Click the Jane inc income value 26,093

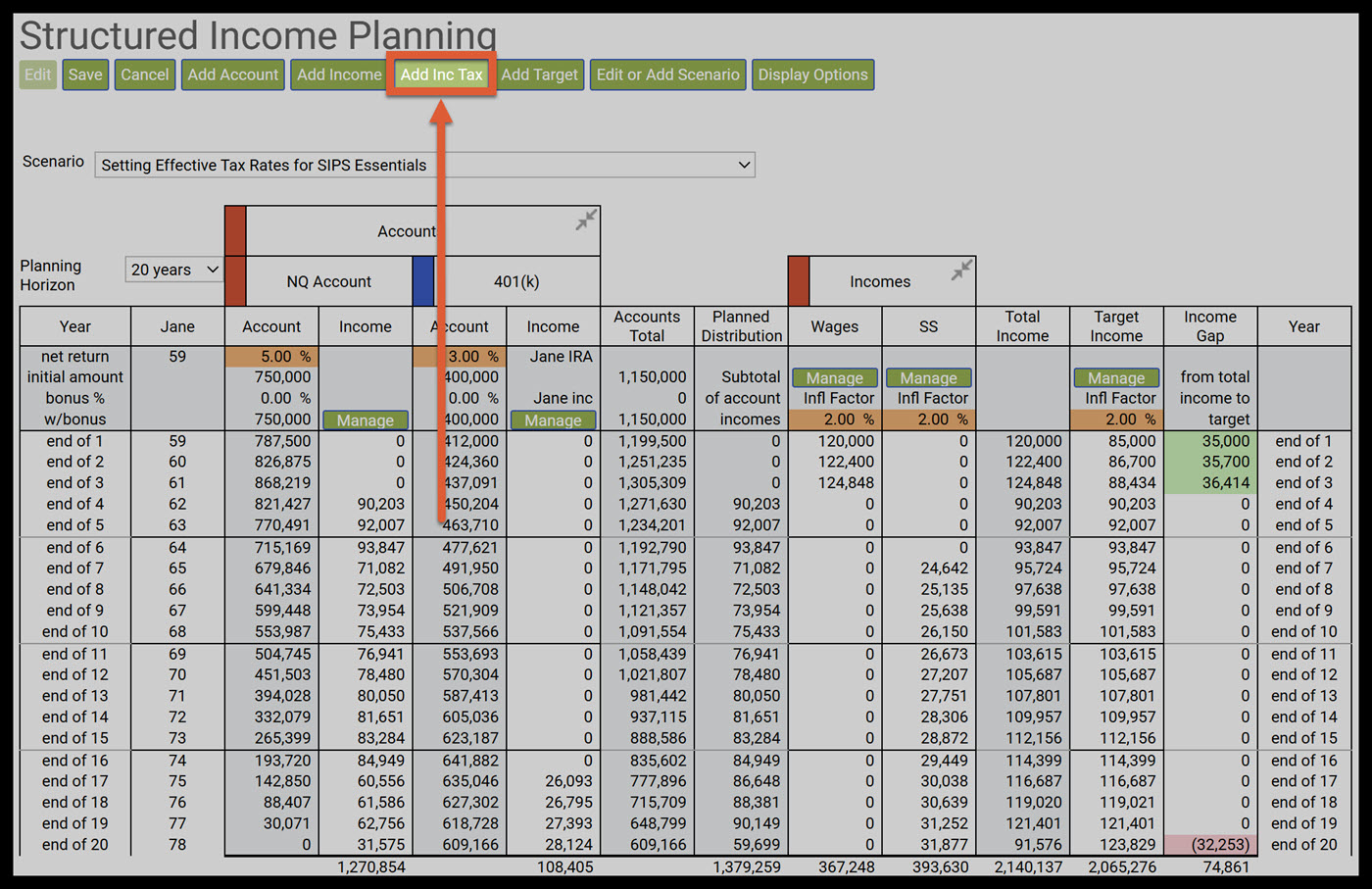(x=567, y=781)
